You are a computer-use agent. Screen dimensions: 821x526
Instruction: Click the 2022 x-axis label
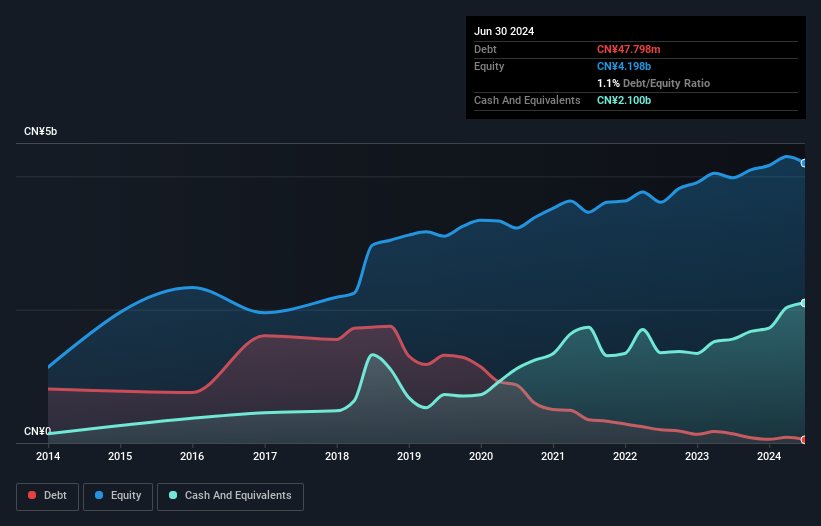pyautogui.click(x=625, y=456)
